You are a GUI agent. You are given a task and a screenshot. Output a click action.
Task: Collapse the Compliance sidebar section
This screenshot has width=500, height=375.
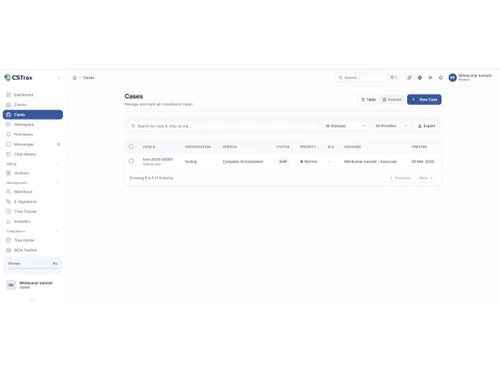click(57, 231)
